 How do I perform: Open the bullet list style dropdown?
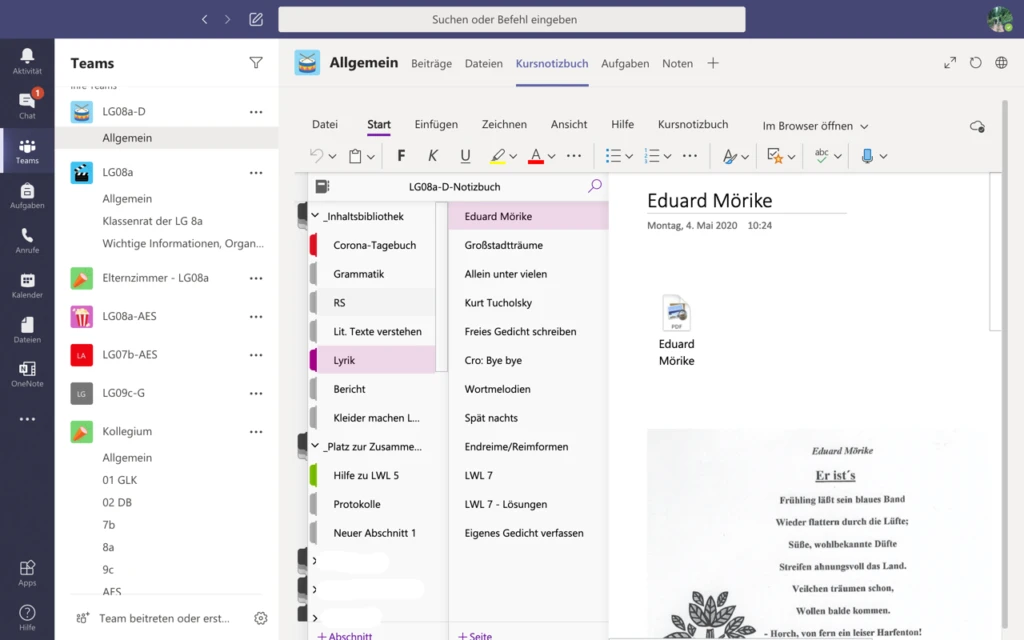[x=628, y=156]
